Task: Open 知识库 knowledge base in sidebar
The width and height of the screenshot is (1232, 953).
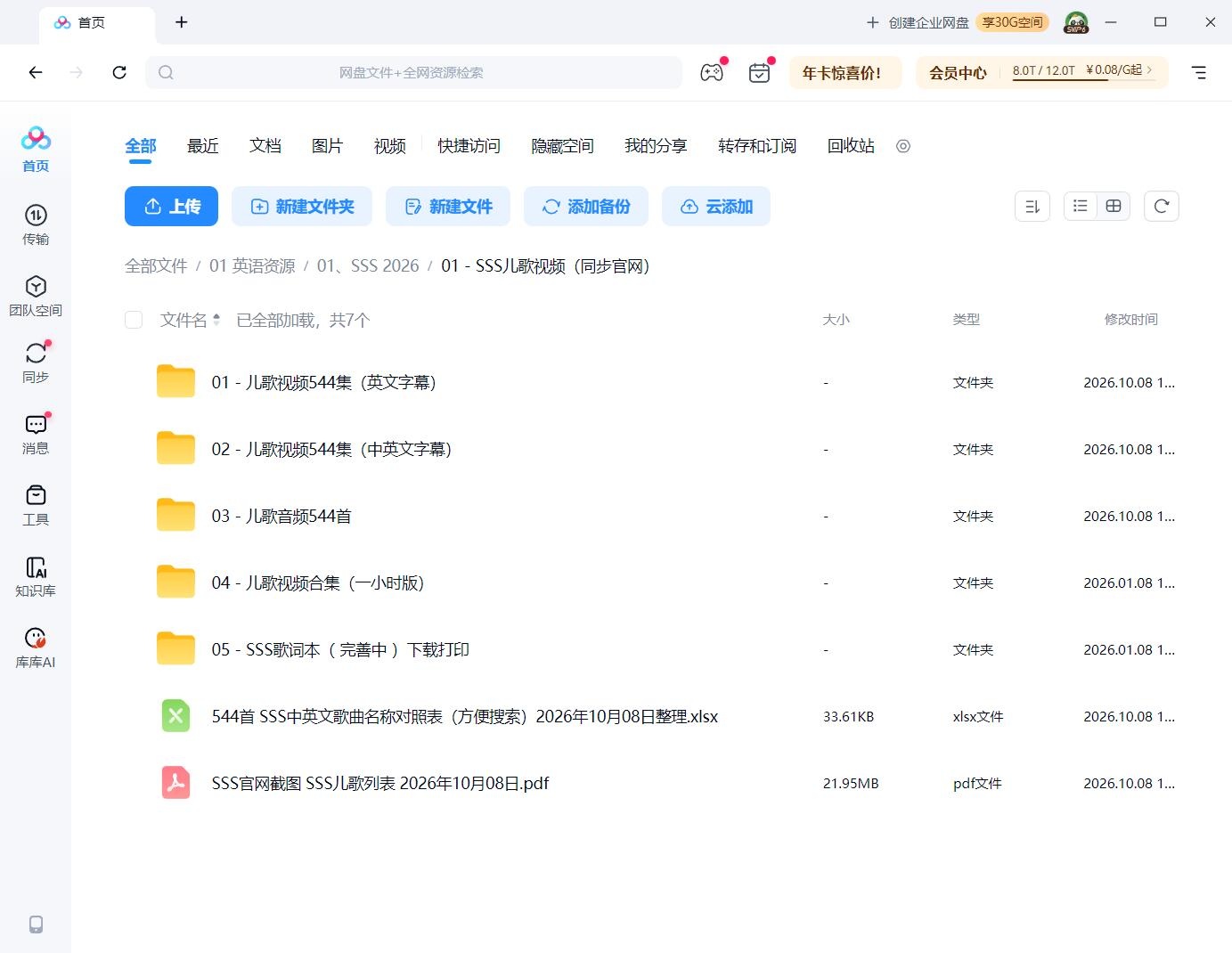Action: point(36,576)
